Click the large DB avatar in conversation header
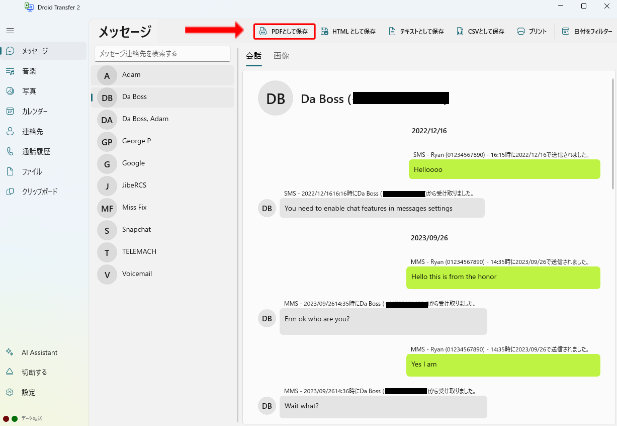This screenshot has height=426, width=617. point(275,98)
